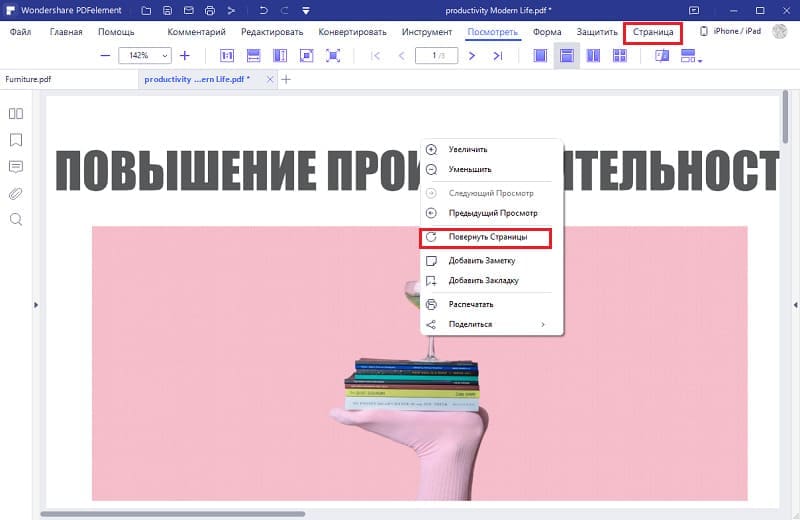This screenshot has width=800, height=520.
Task: Zoom in with the plus button
Action: [x=185, y=55]
